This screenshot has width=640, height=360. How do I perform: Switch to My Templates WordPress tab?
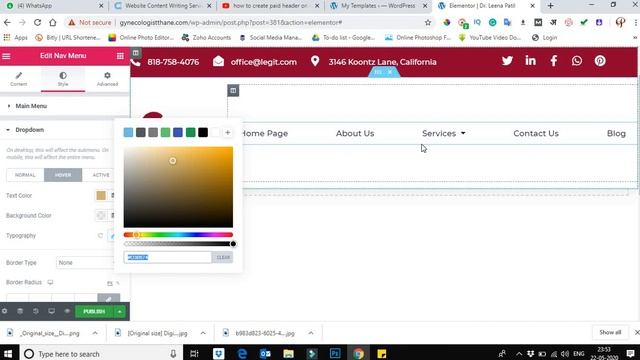(x=378, y=6)
